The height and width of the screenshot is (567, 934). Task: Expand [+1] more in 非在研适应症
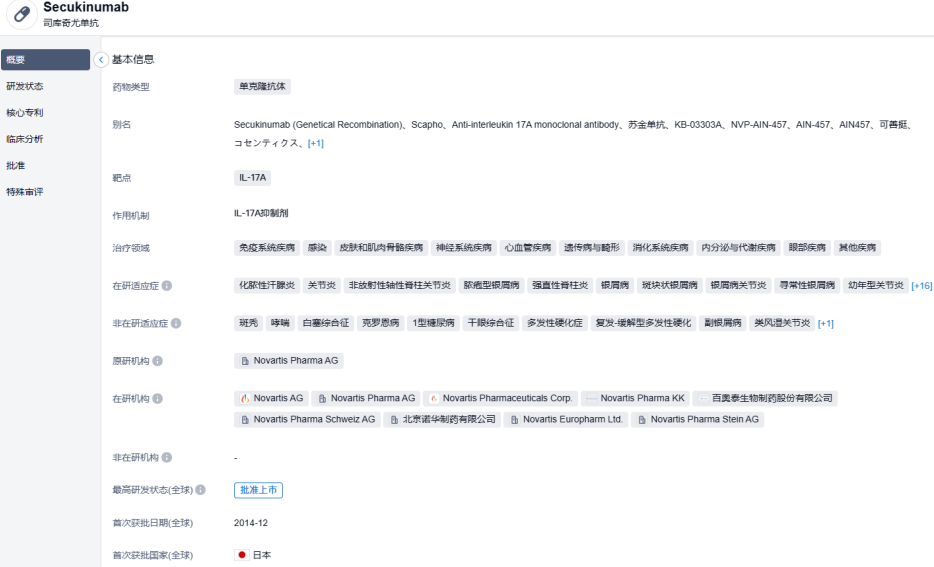click(x=826, y=323)
